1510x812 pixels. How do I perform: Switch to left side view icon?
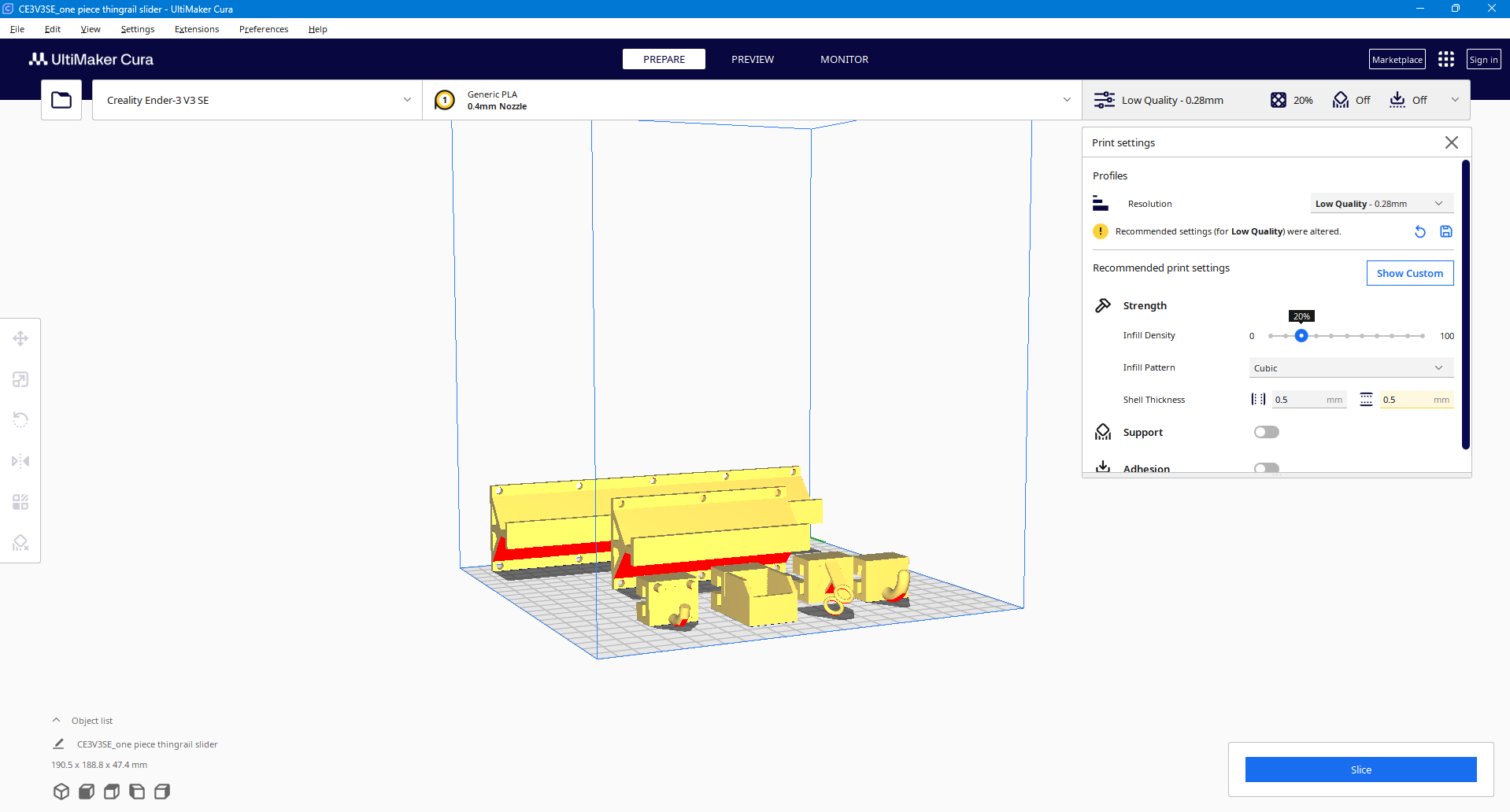coord(137,792)
